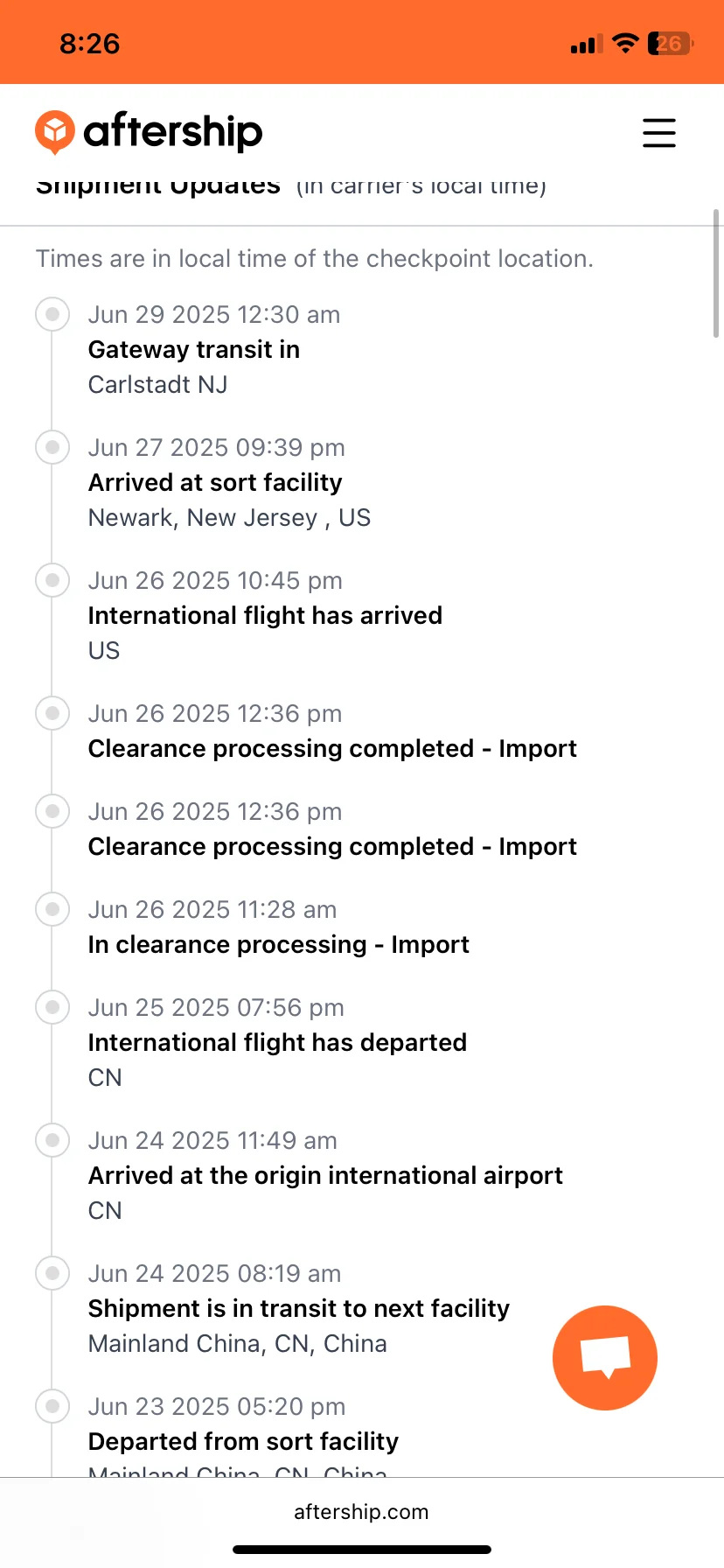Click the Gateway transit in checkpoint marker
724x1568 pixels.
click(x=52, y=314)
